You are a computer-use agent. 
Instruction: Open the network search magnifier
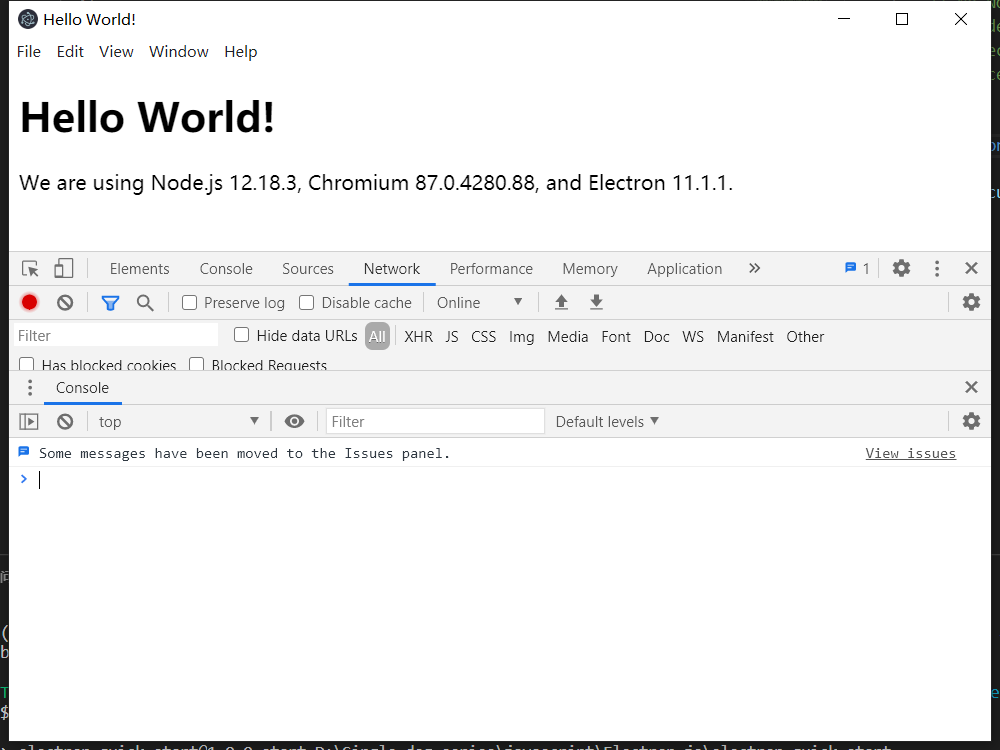click(x=145, y=303)
